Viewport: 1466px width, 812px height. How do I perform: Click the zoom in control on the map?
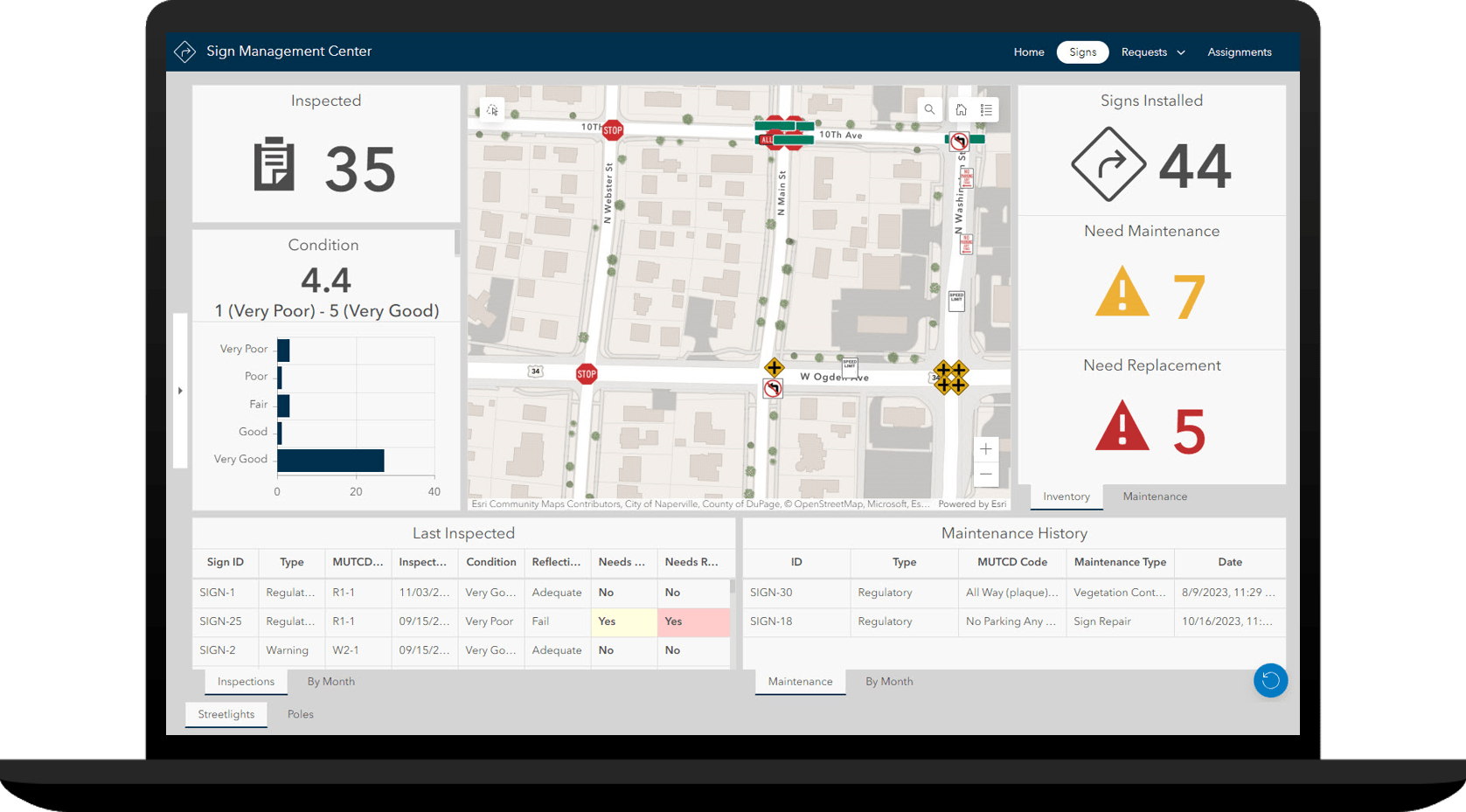coord(985,448)
